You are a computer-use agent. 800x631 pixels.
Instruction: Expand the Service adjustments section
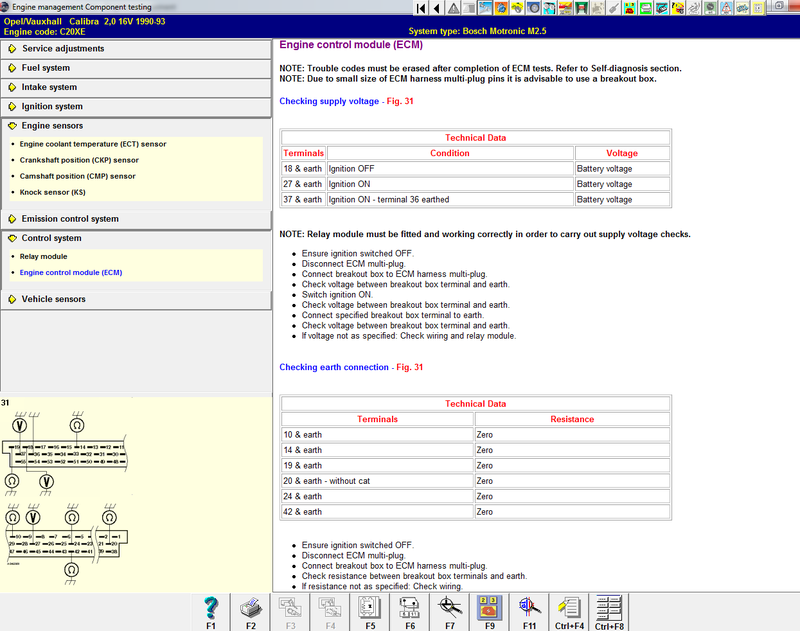tap(136, 49)
